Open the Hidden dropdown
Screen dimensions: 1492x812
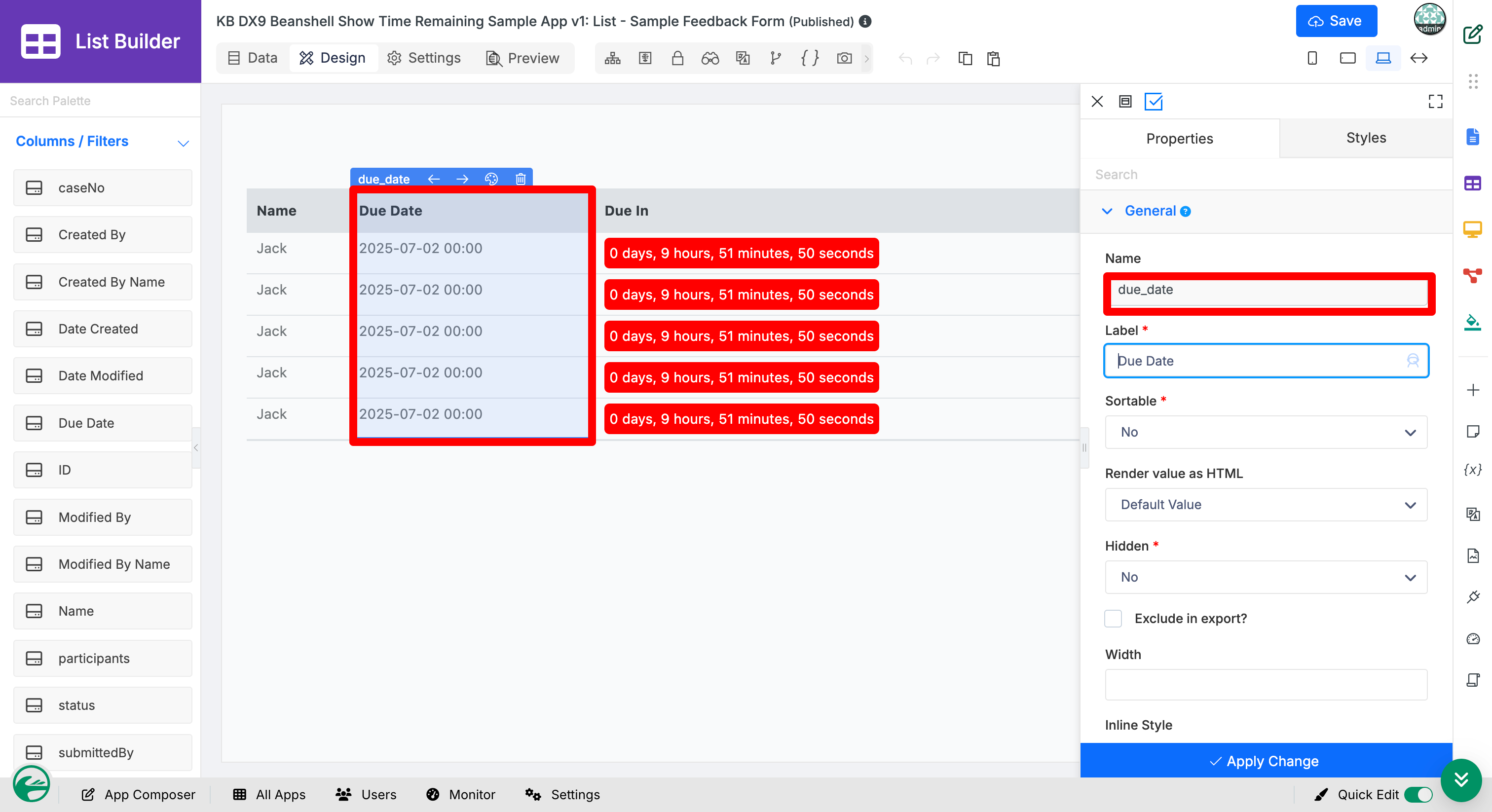click(1266, 577)
